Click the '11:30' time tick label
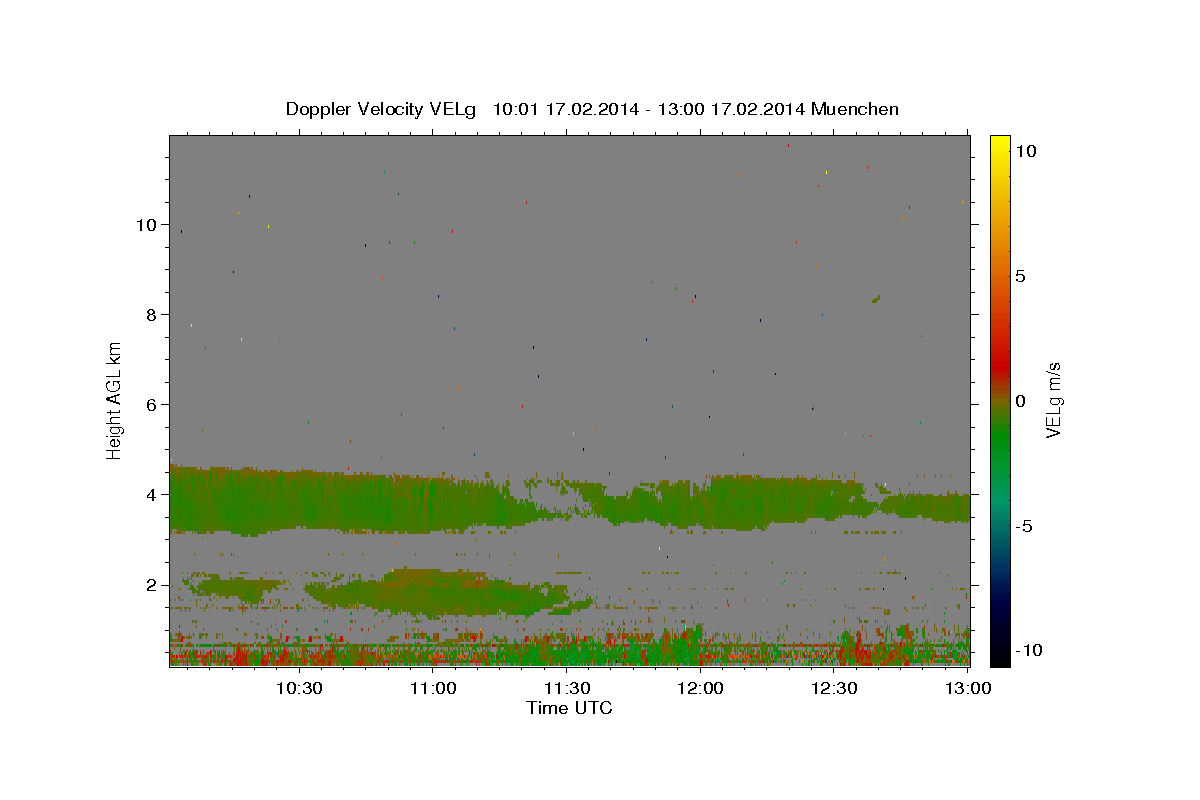 [567, 688]
